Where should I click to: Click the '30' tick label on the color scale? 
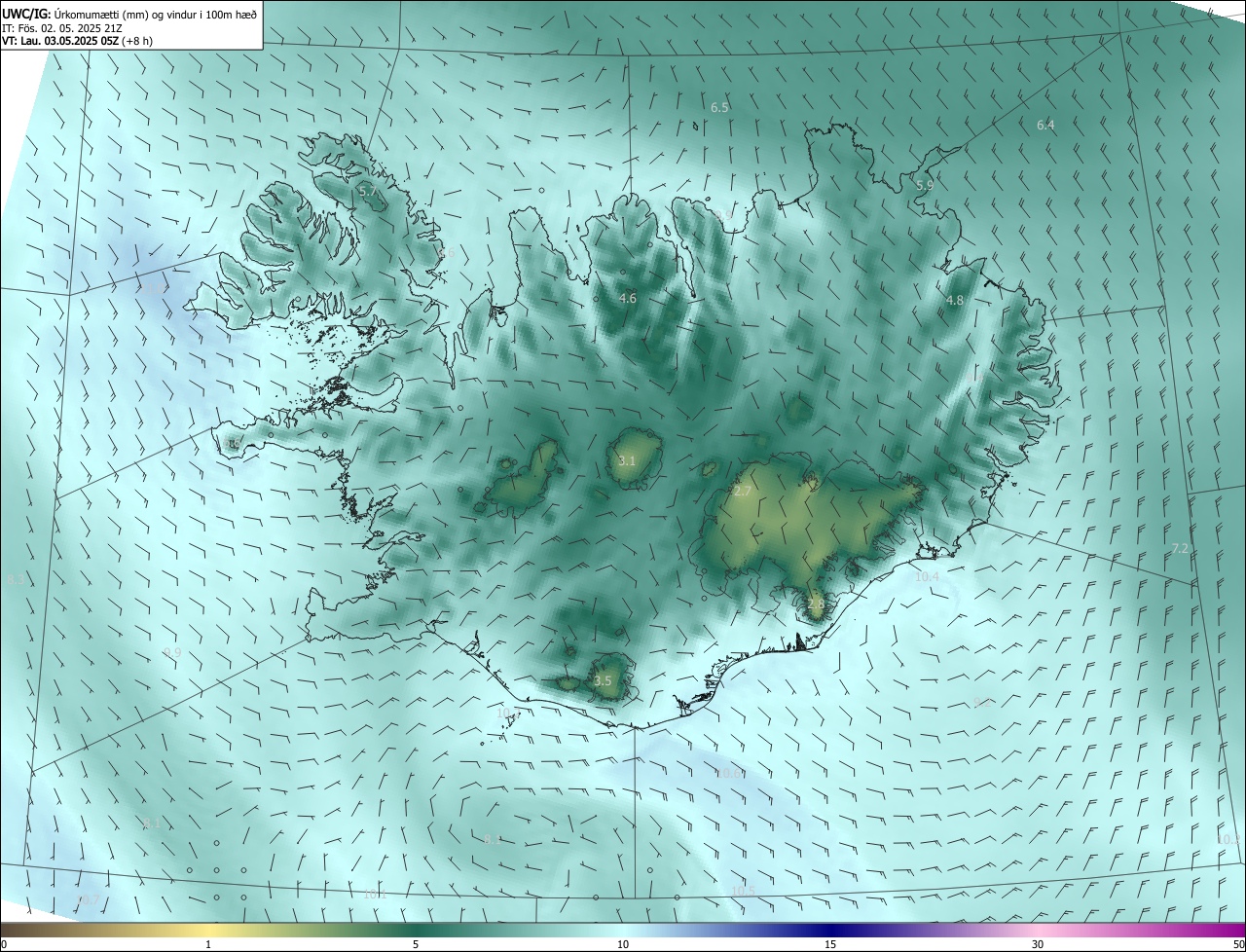point(1038,944)
